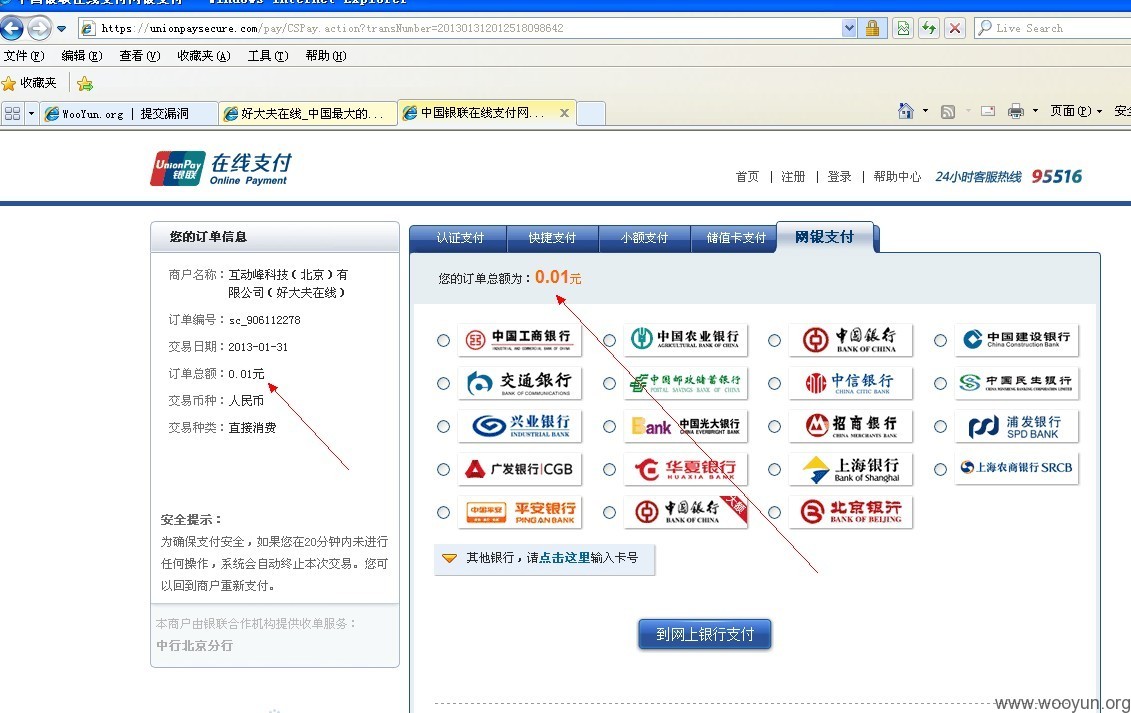
Task: Open the 文件 menu
Action: (24, 56)
